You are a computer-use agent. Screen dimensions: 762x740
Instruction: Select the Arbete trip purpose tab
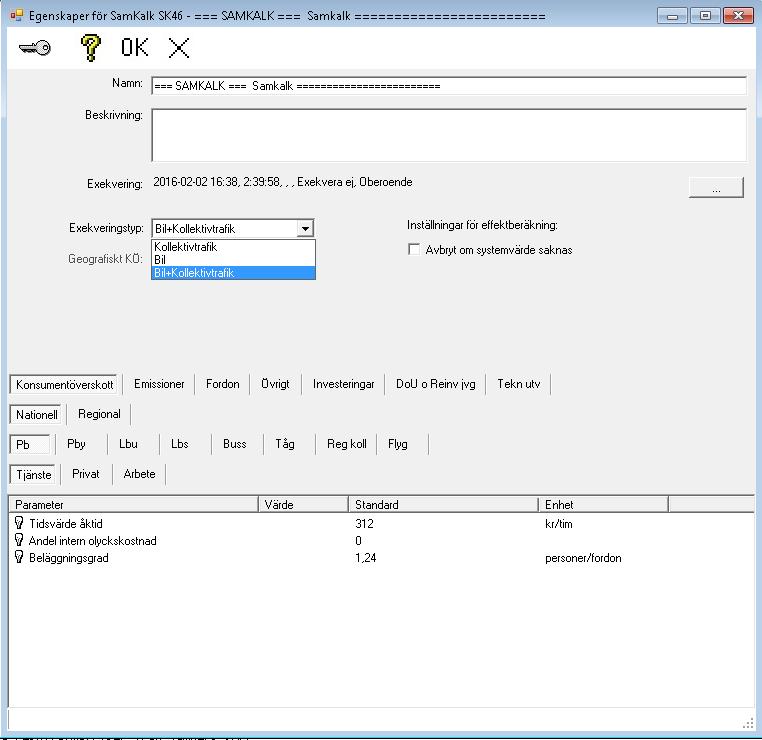139,474
